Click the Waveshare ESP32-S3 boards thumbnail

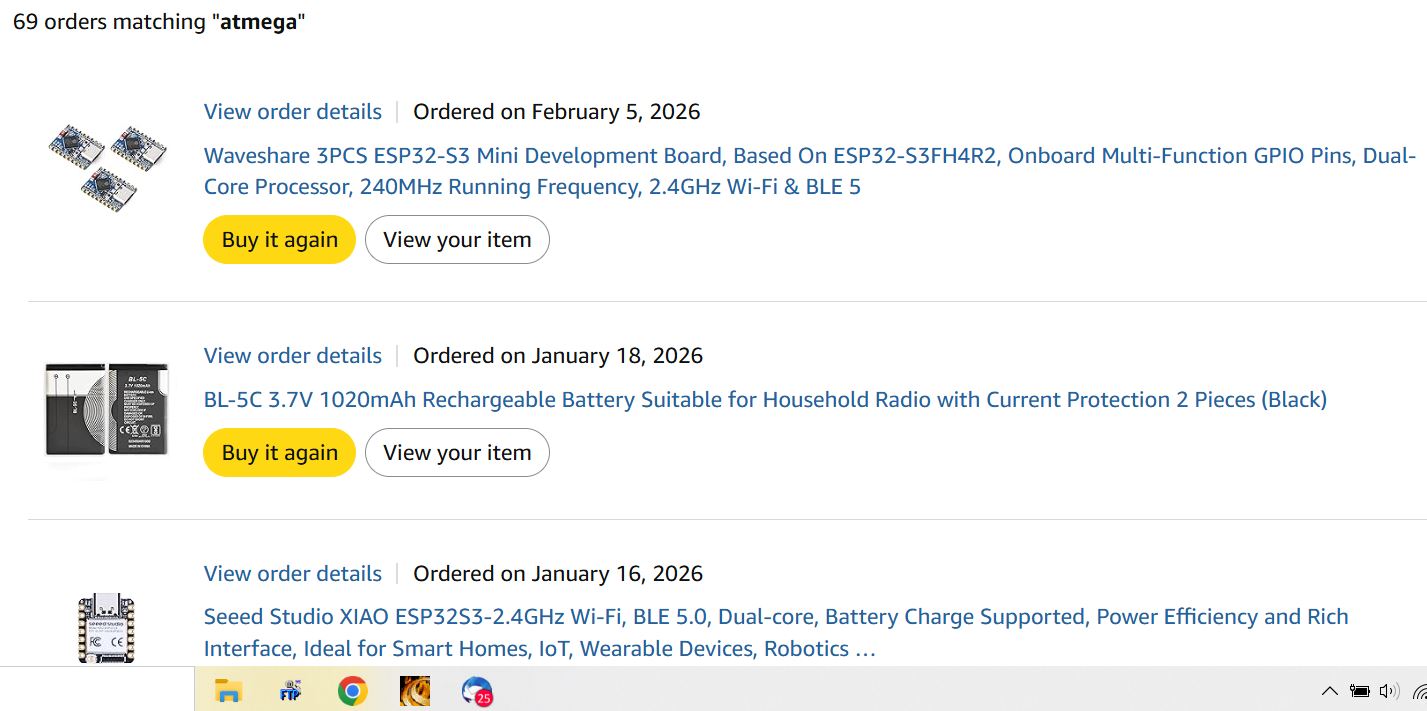(108, 166)
